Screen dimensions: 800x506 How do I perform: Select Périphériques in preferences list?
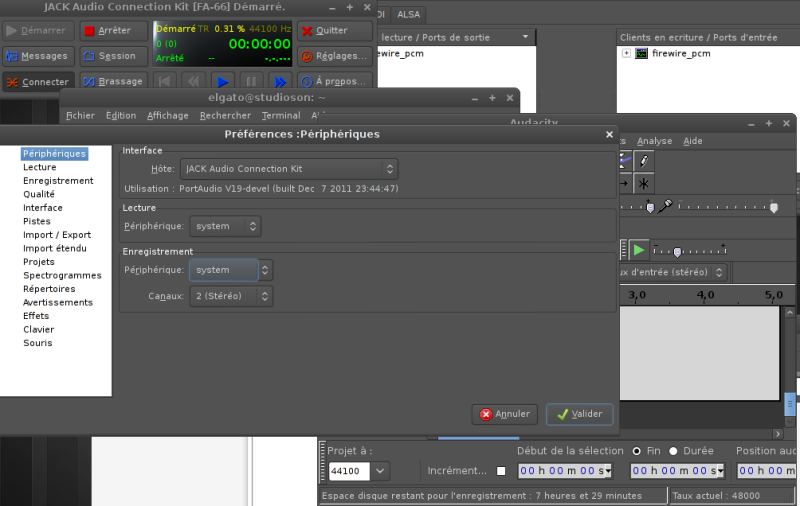(55, 154)
